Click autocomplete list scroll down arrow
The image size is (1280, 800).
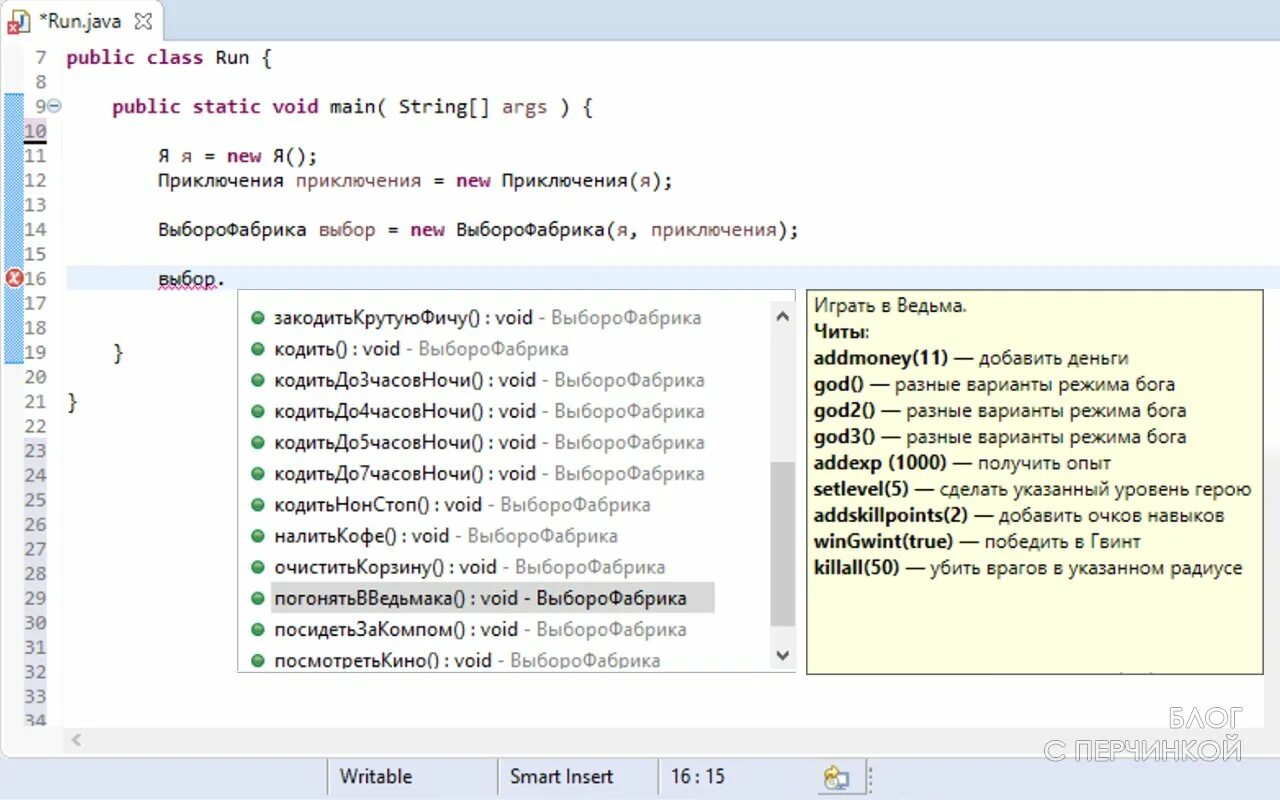(783, 655)
